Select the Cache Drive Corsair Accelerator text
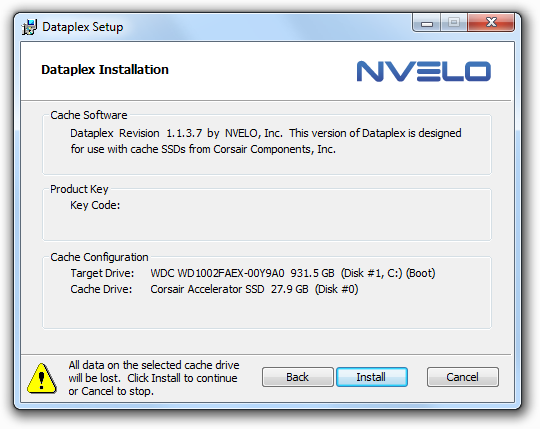This screenshot has width=540, height=429. (254, 289)
